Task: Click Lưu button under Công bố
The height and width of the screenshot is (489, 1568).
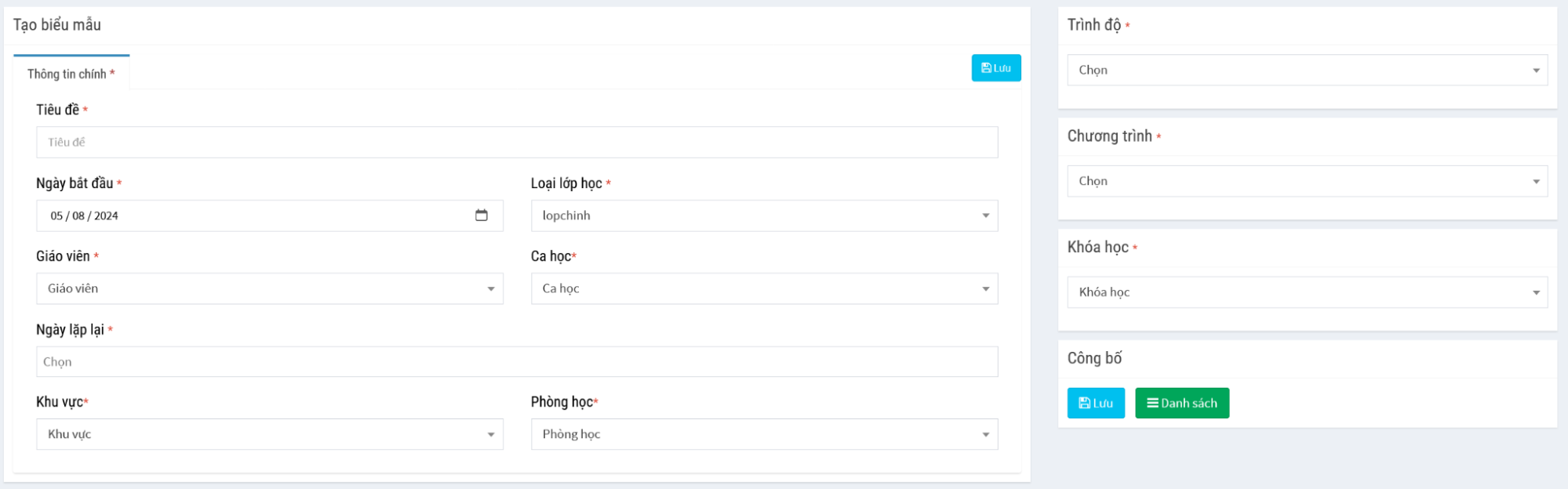Action: pos(1095,403)
